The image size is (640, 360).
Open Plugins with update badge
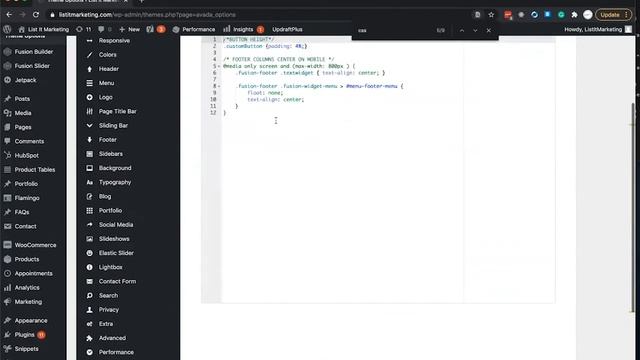tap(24, 335)
